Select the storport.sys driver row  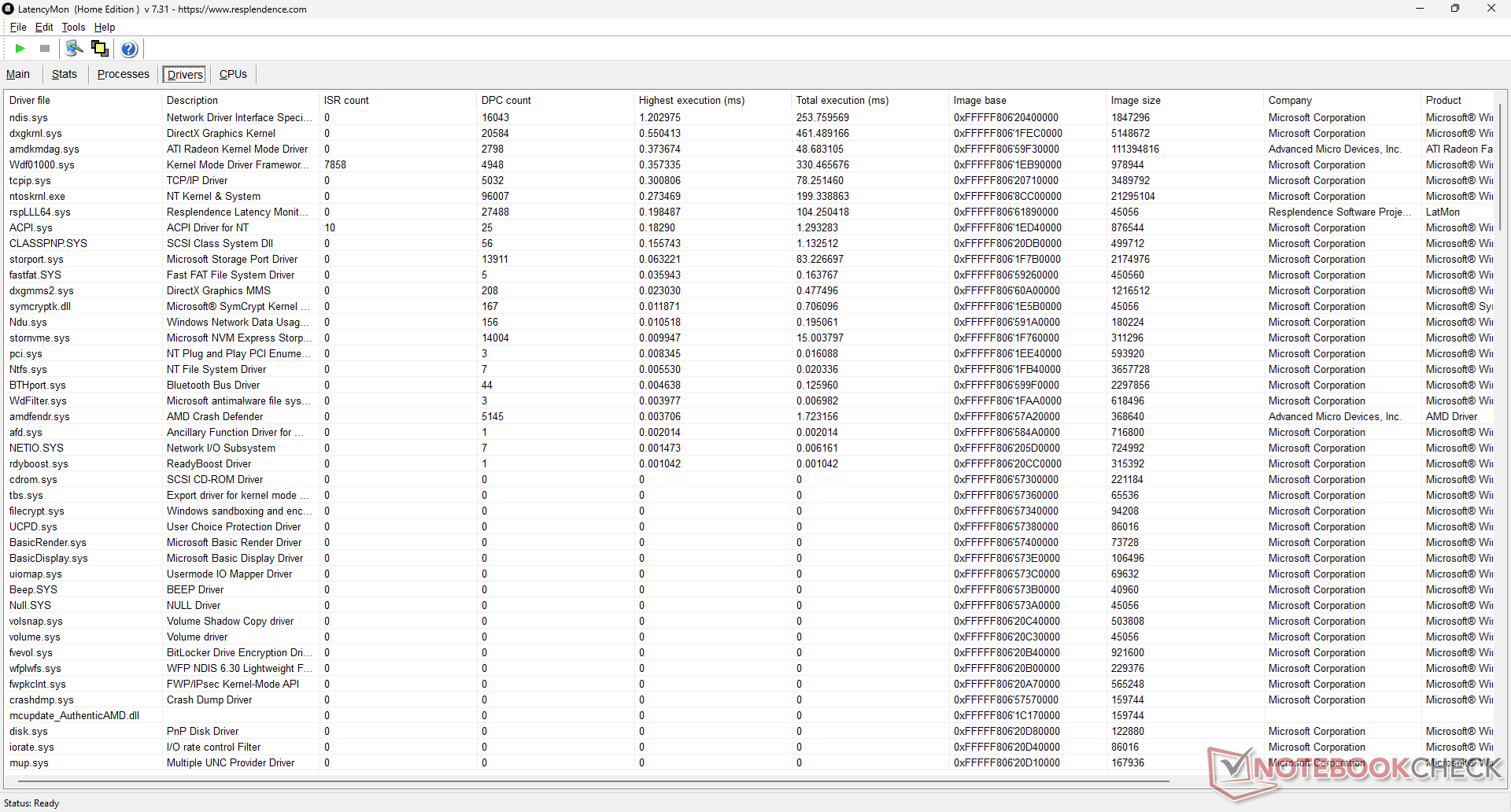click(x=749, y=259)
